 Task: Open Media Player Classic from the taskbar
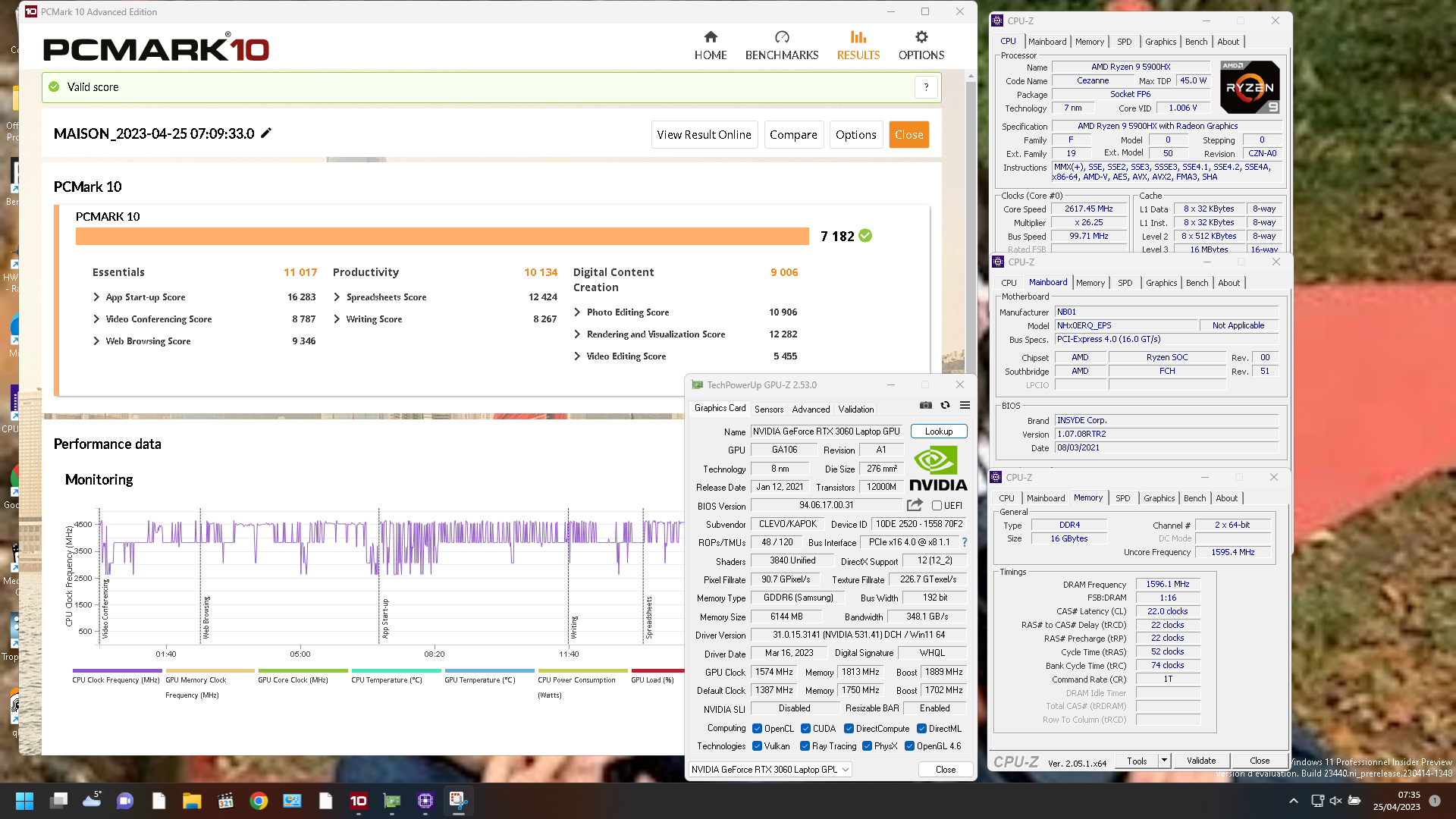(x=225, y=801)
